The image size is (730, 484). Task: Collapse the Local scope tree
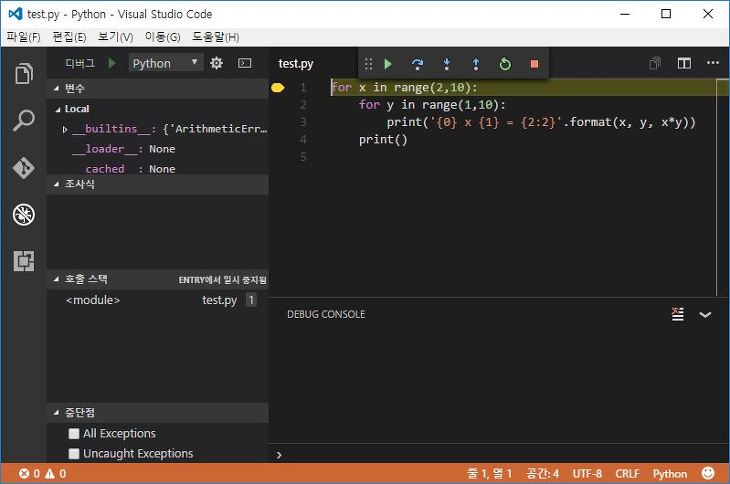coord(58,109)
